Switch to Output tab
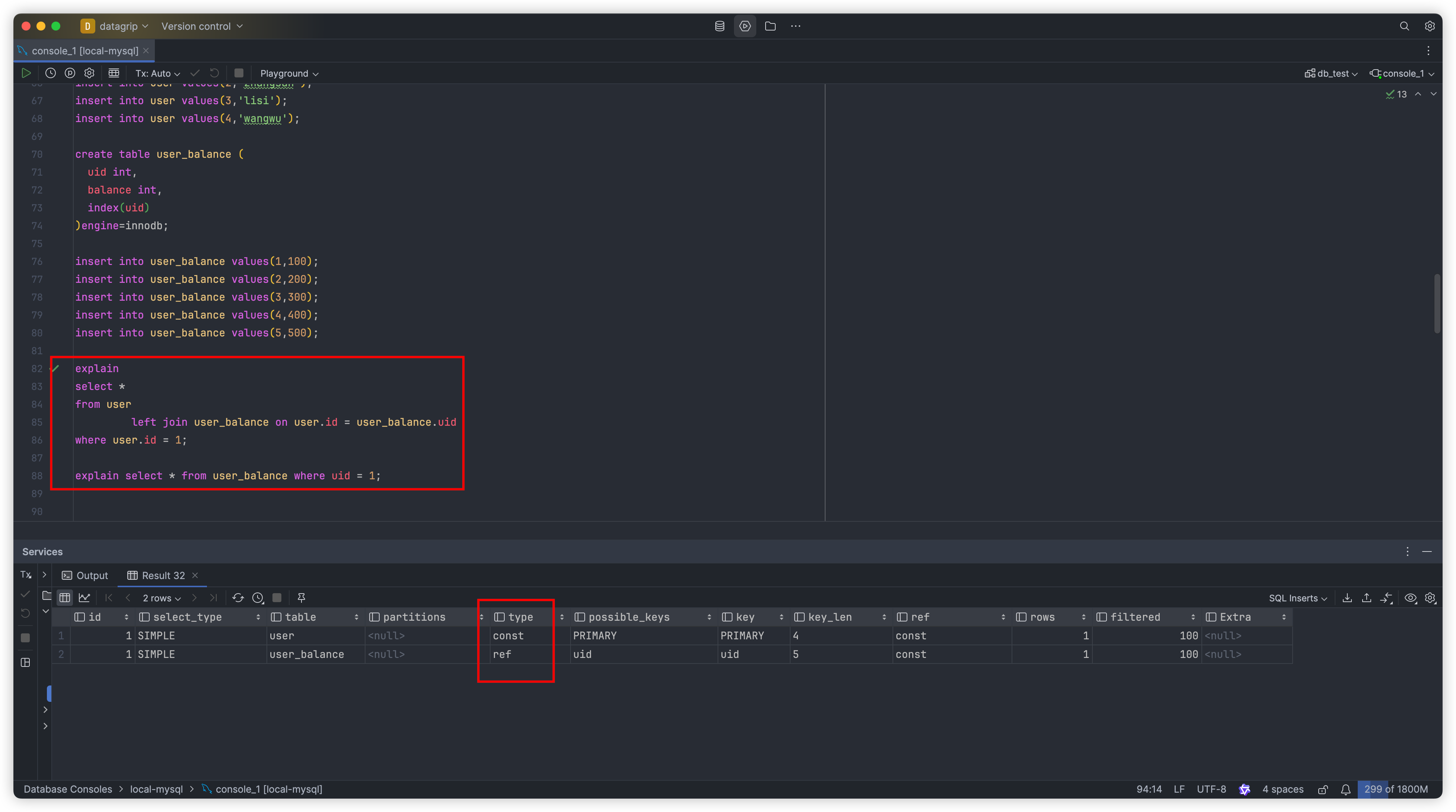 (x=85, y=575)
